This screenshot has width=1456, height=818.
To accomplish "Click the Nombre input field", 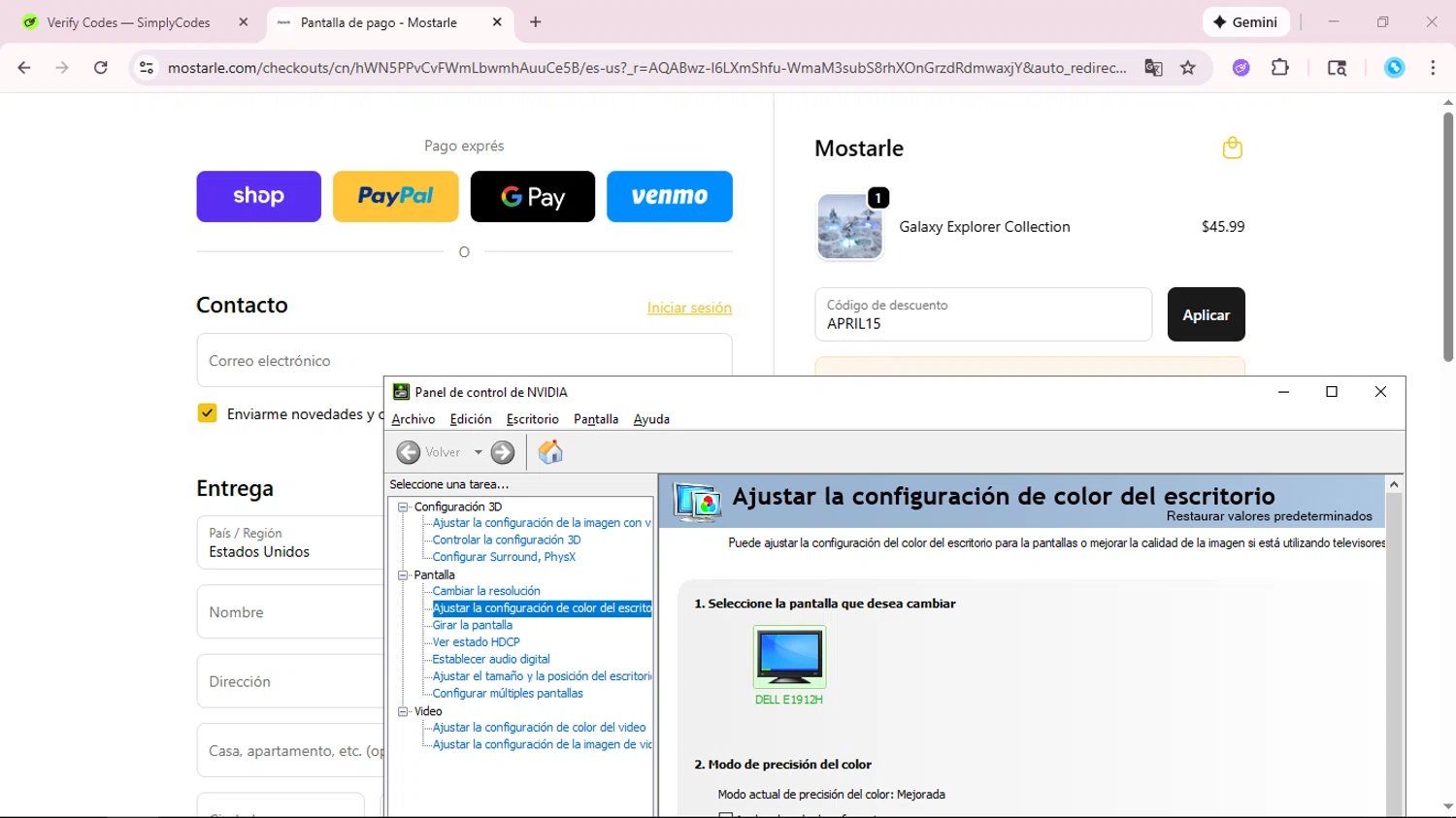I will pos(290,612).
